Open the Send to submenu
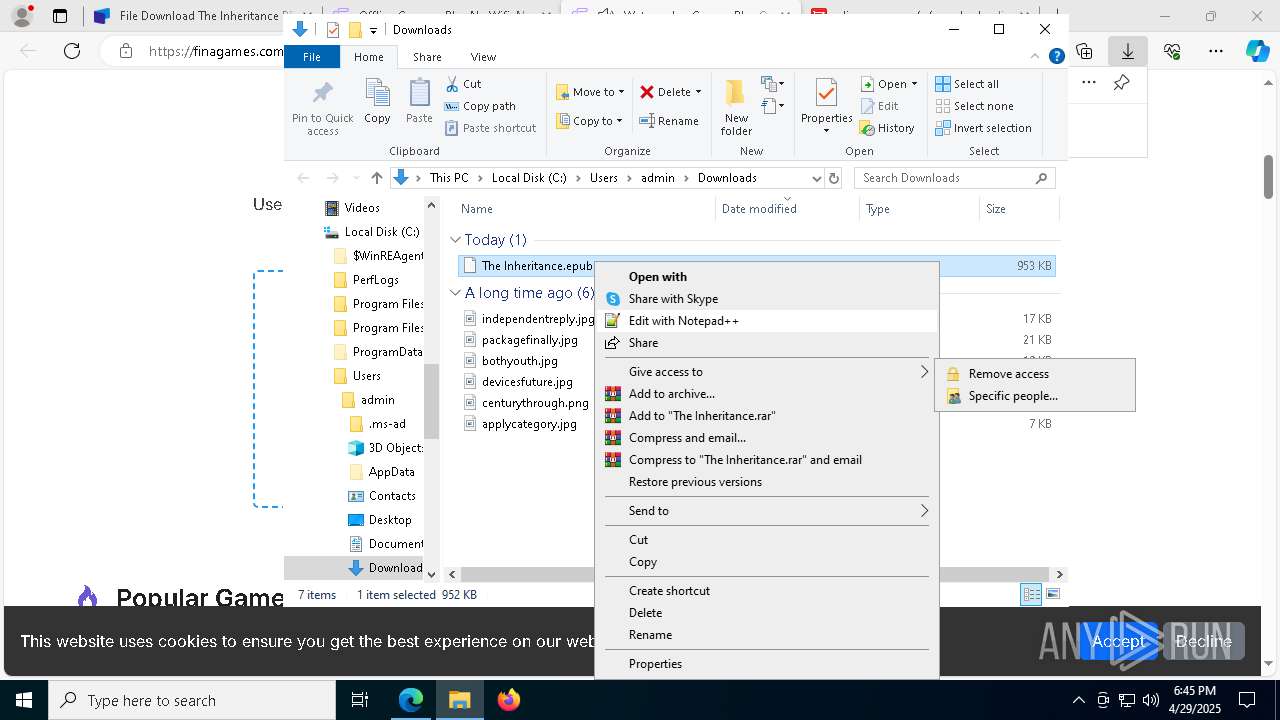 (766, 511)
